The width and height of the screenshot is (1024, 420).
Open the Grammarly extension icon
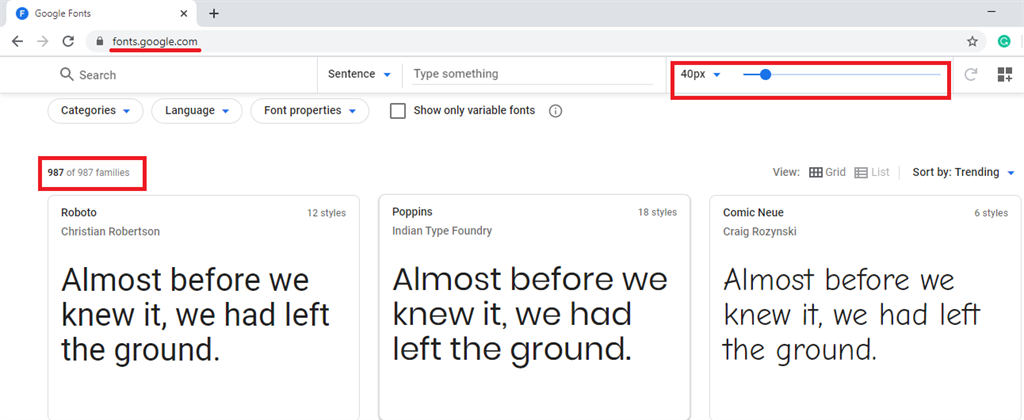point(1004,41)
